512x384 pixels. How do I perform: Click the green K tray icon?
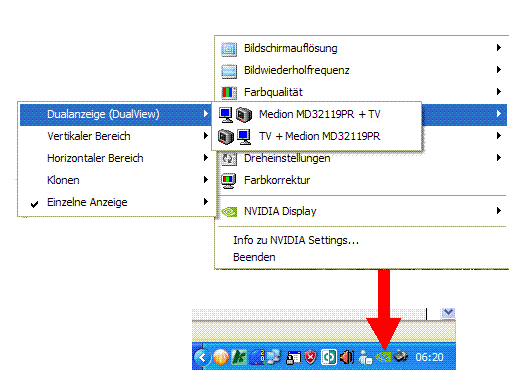239,357
